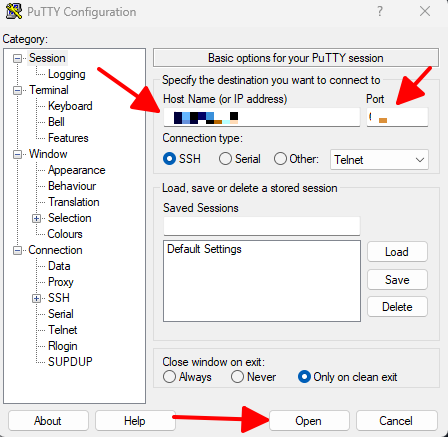The width and height of the screenshot is (448, 437).
Task: Choose the Serial connection type
Action: [225, 159]
